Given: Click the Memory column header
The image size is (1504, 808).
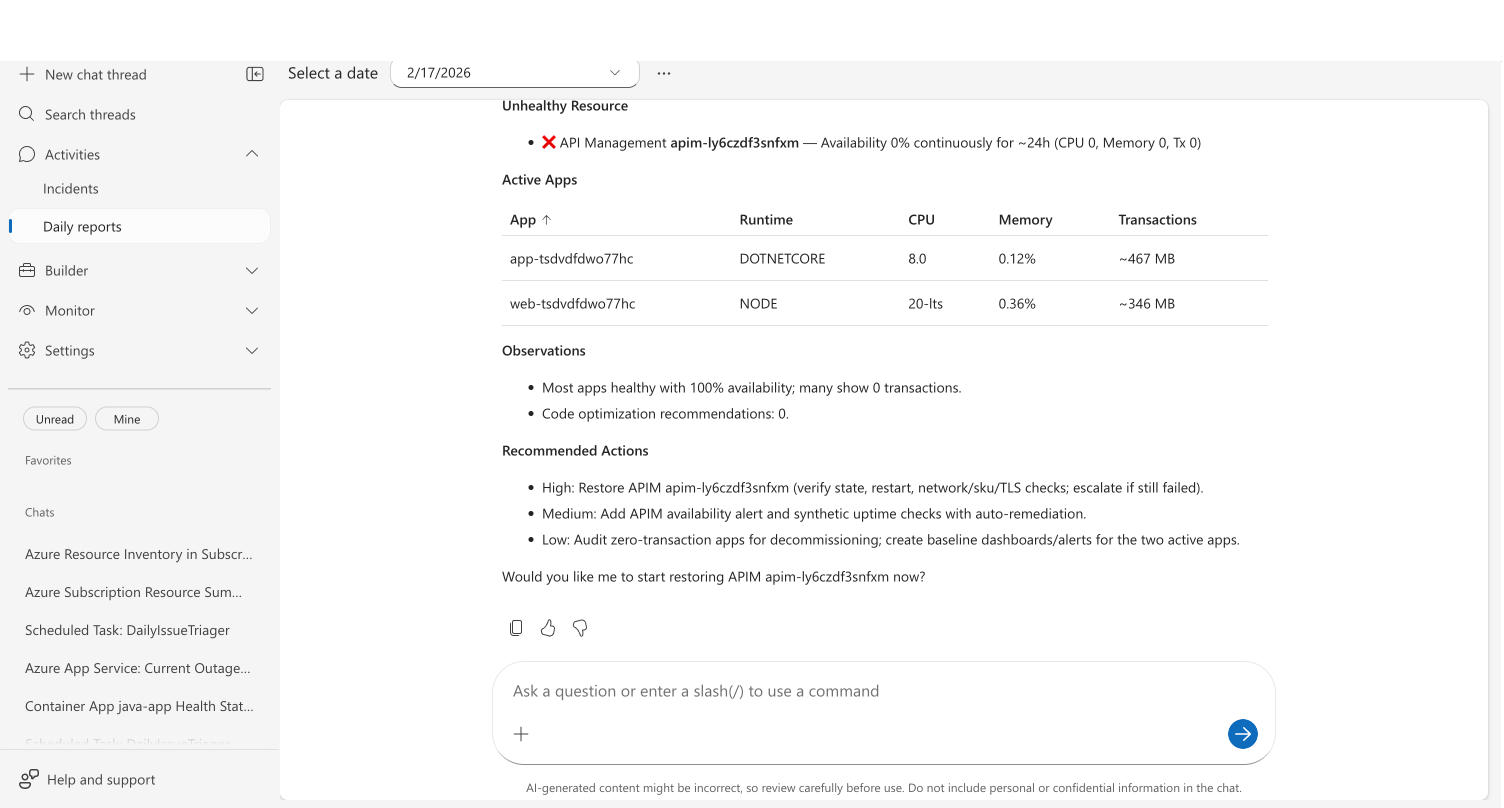Looking at the screenshot, I should pyautogui.click(x=1025, y=220).
